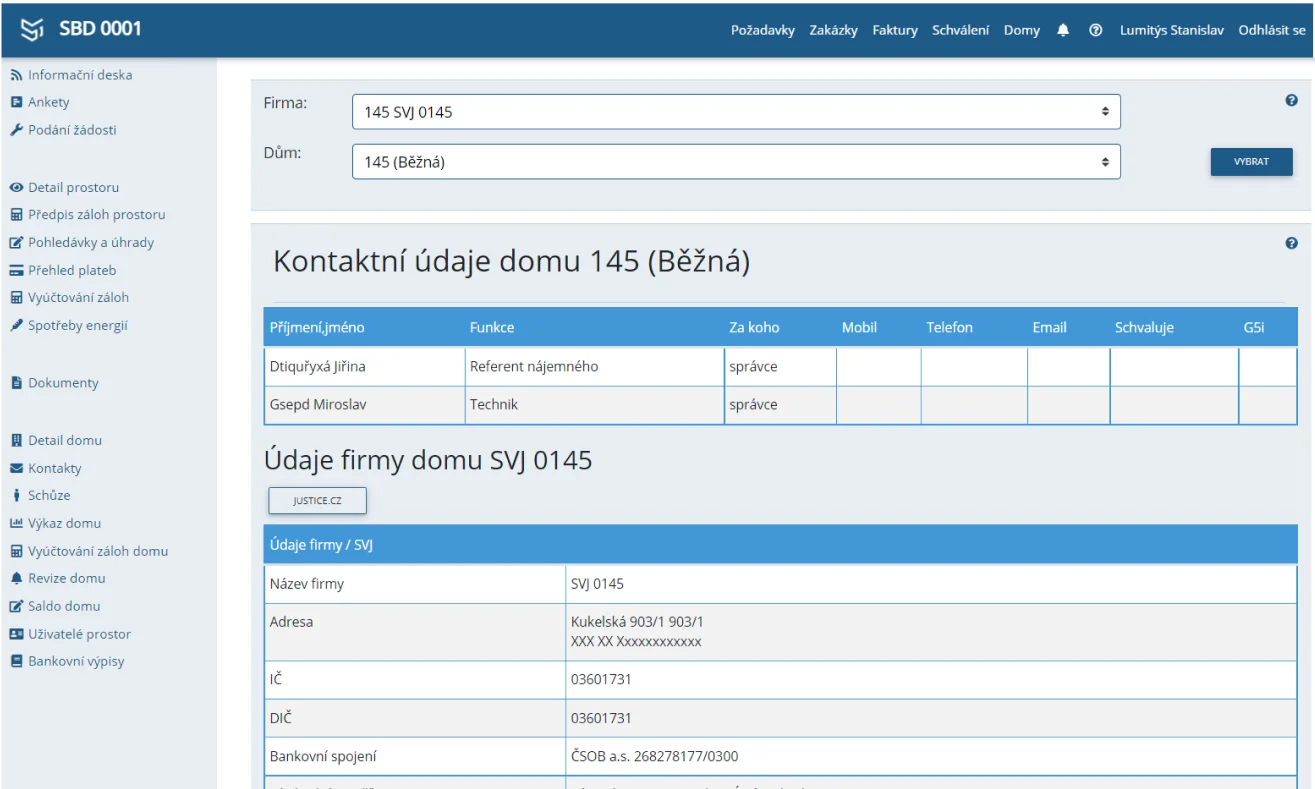
Task: Click the Referent nájemného cell
Action: (x=594, y=366)
